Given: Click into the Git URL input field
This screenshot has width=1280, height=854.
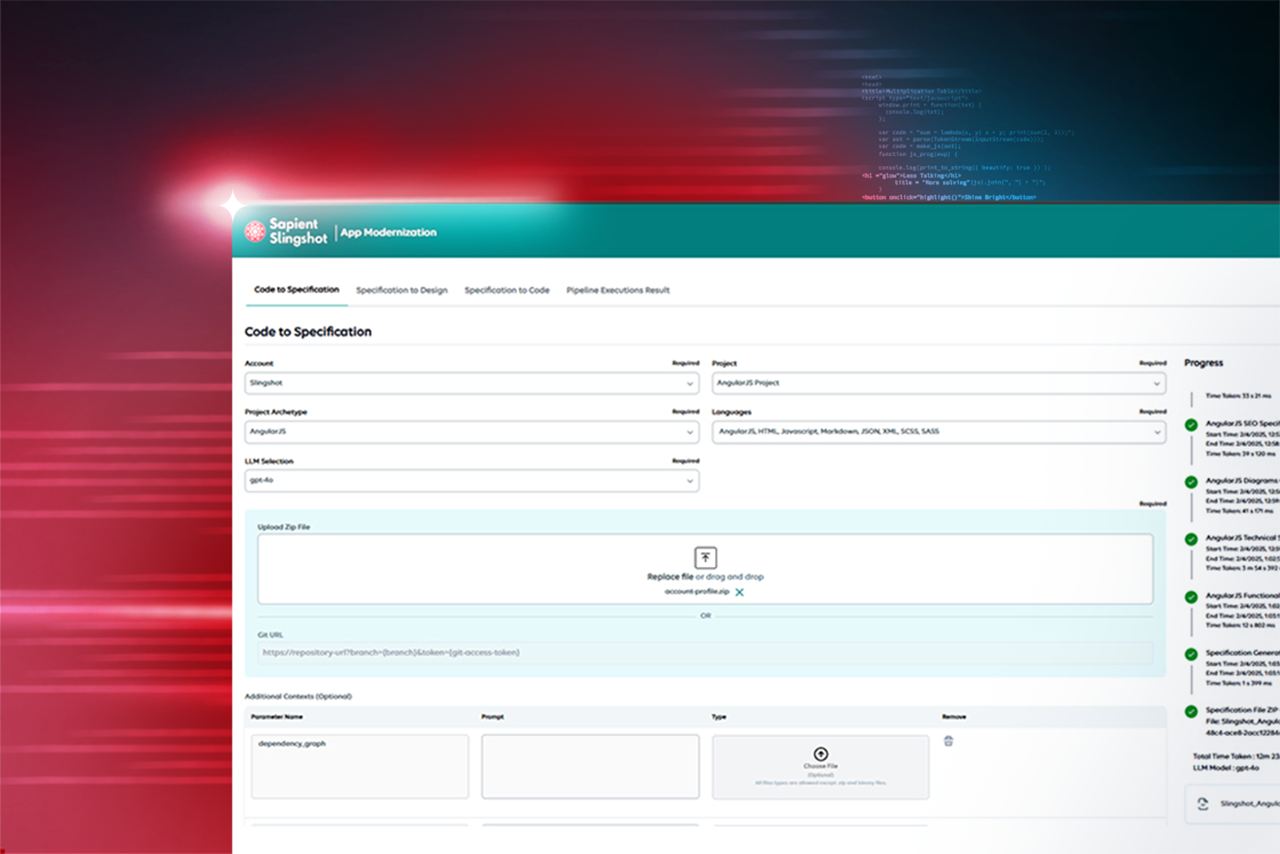Looking at the screenshot, I should click(x=705, y=653).
